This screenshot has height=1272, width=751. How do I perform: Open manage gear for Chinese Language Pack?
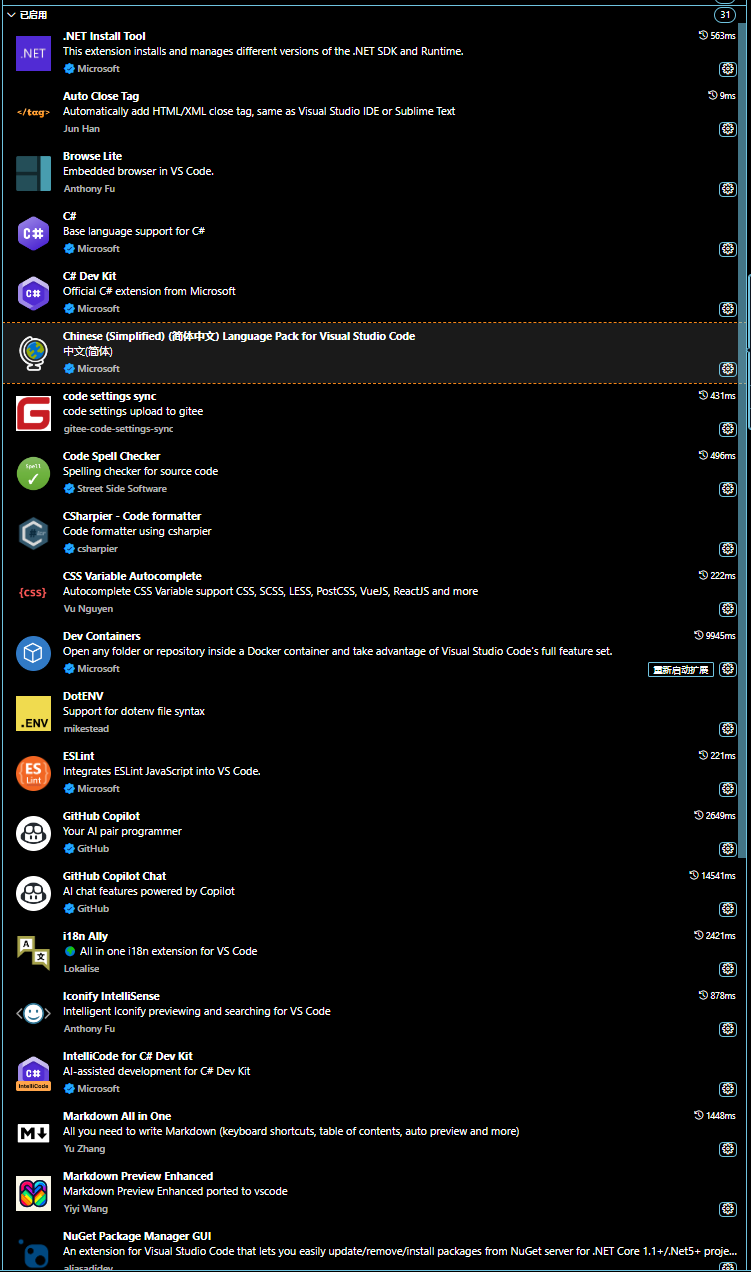tap(727, 369)
